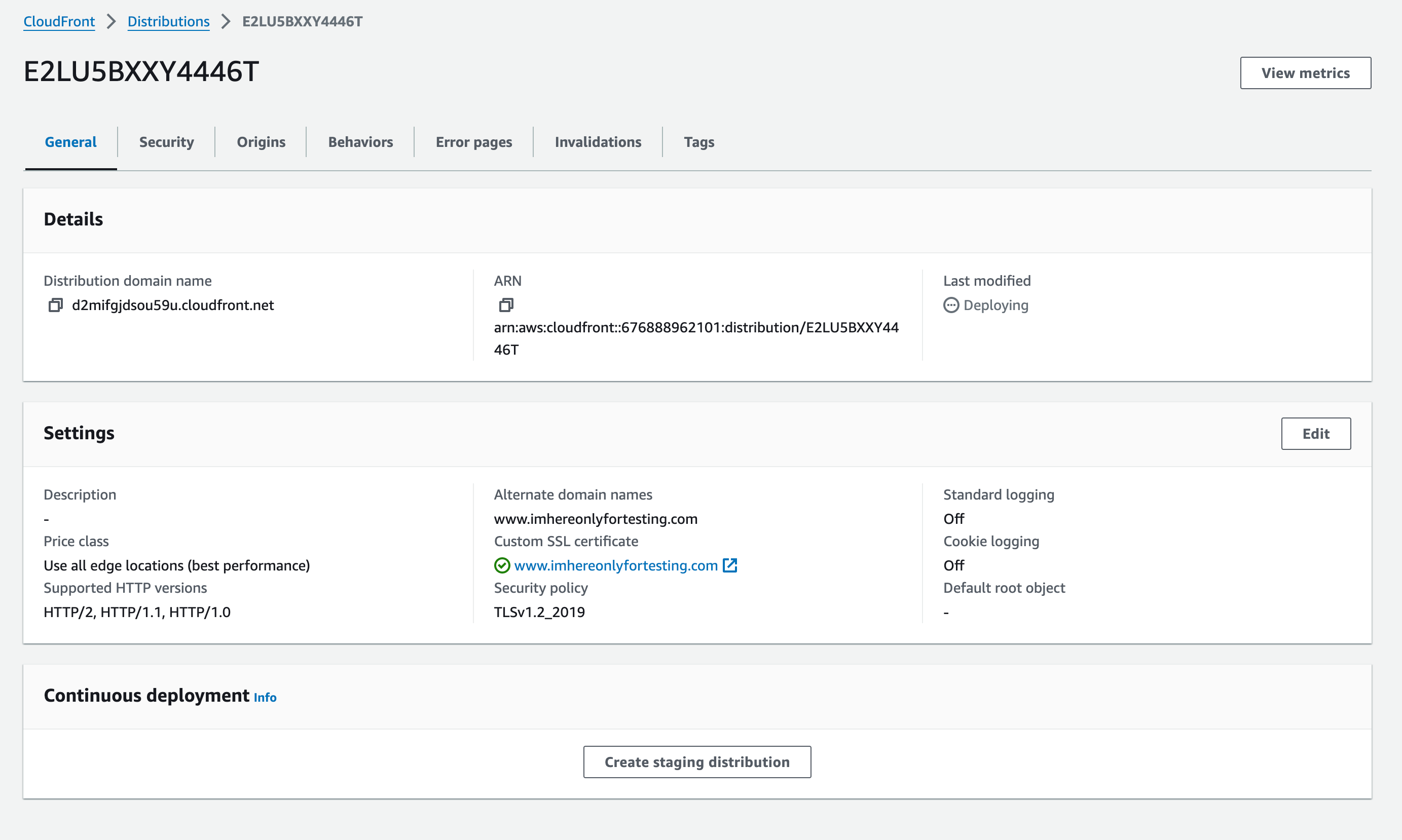Copy the ARN using copy icon
1402x840 pixels.
[x=506, y=305]
